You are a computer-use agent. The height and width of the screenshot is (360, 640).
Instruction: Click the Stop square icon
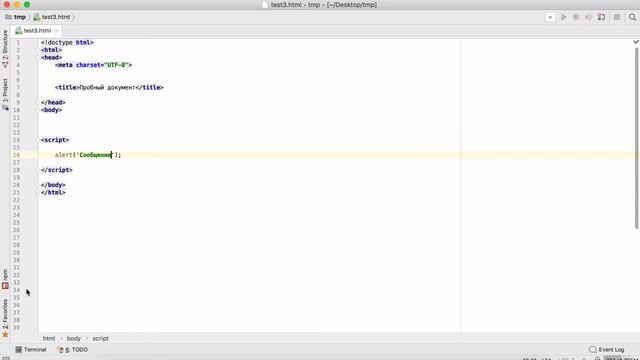point(617,17)
